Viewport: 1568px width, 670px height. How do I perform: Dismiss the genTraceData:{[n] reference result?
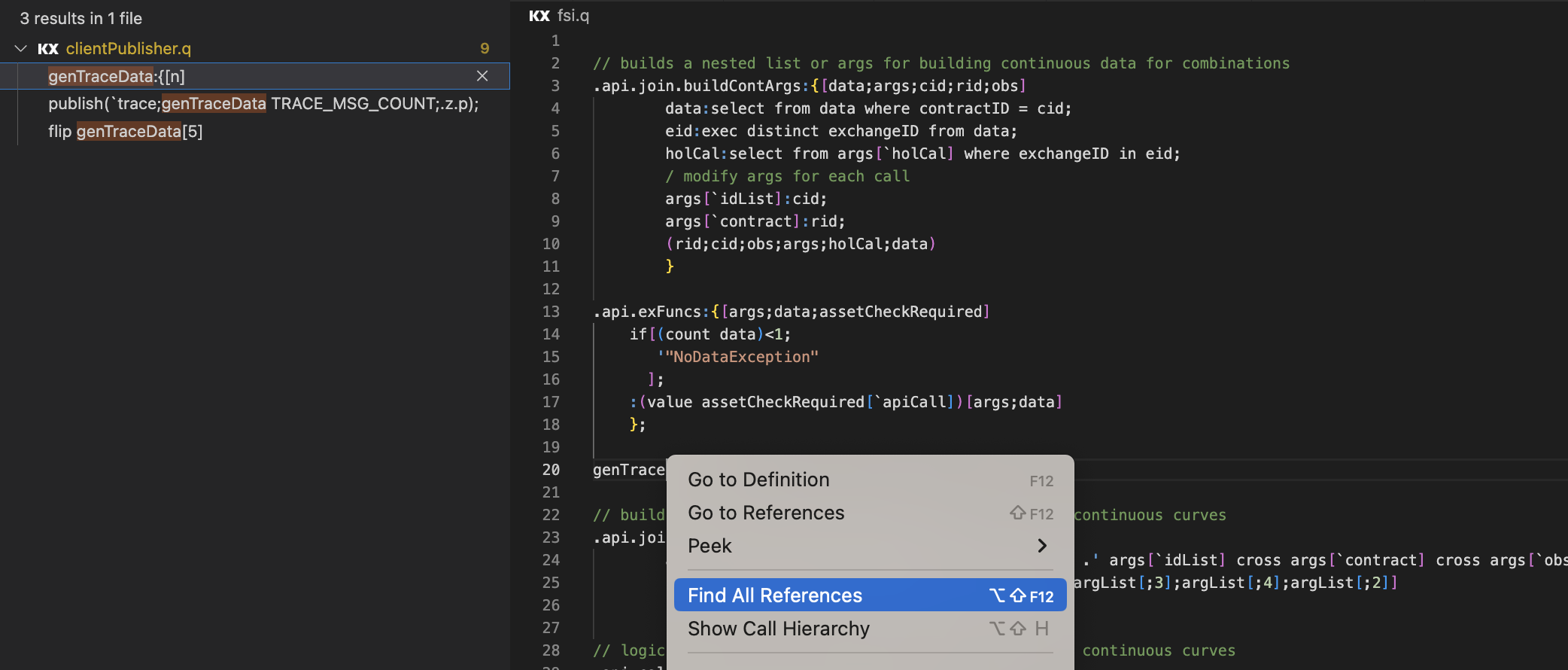[482, 76]
